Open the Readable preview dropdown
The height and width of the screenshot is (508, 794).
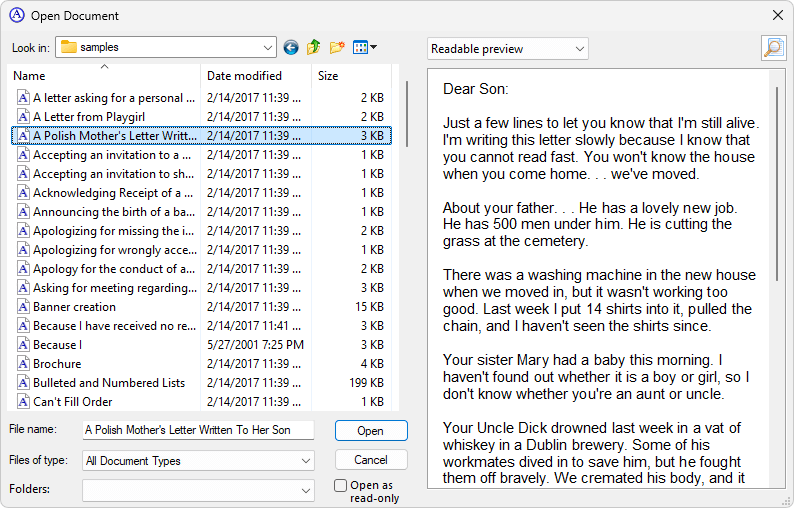580,49
